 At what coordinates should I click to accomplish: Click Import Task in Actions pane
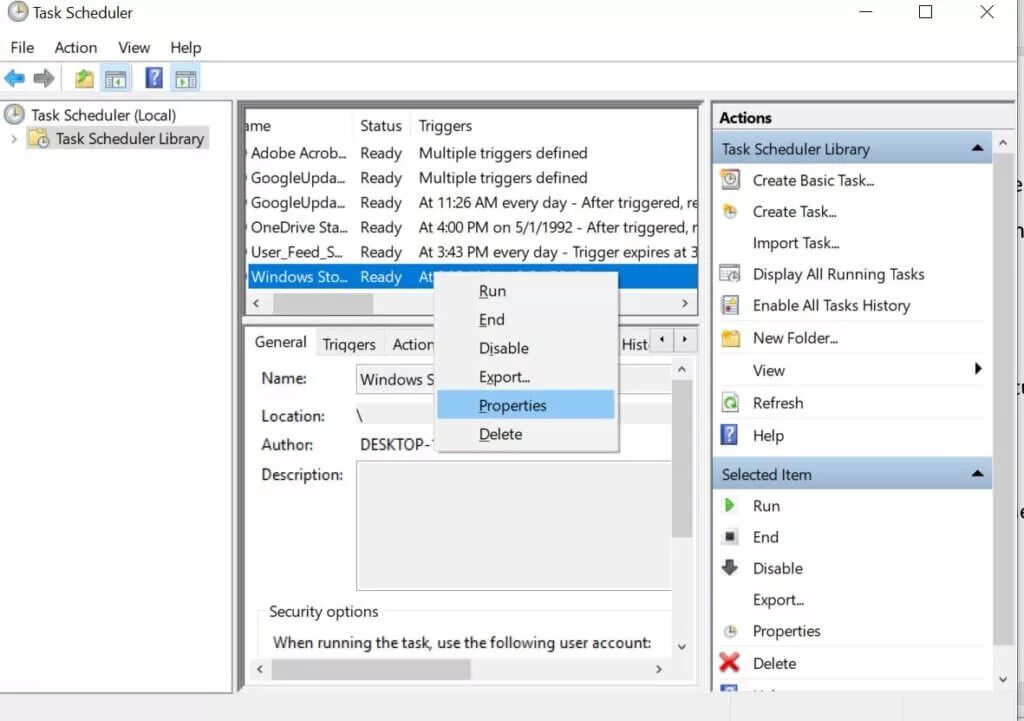click(795, 242)
